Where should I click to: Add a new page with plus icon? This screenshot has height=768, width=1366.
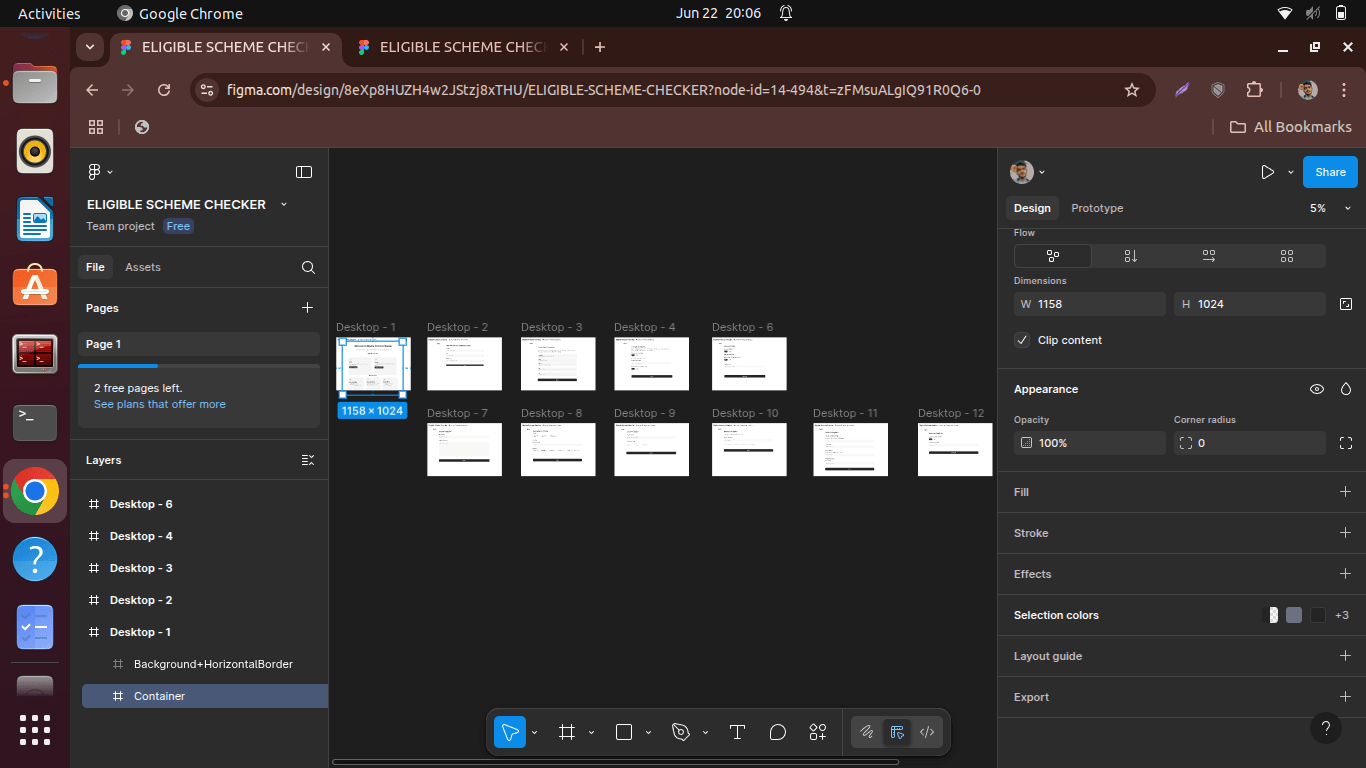tap(307, 308)
